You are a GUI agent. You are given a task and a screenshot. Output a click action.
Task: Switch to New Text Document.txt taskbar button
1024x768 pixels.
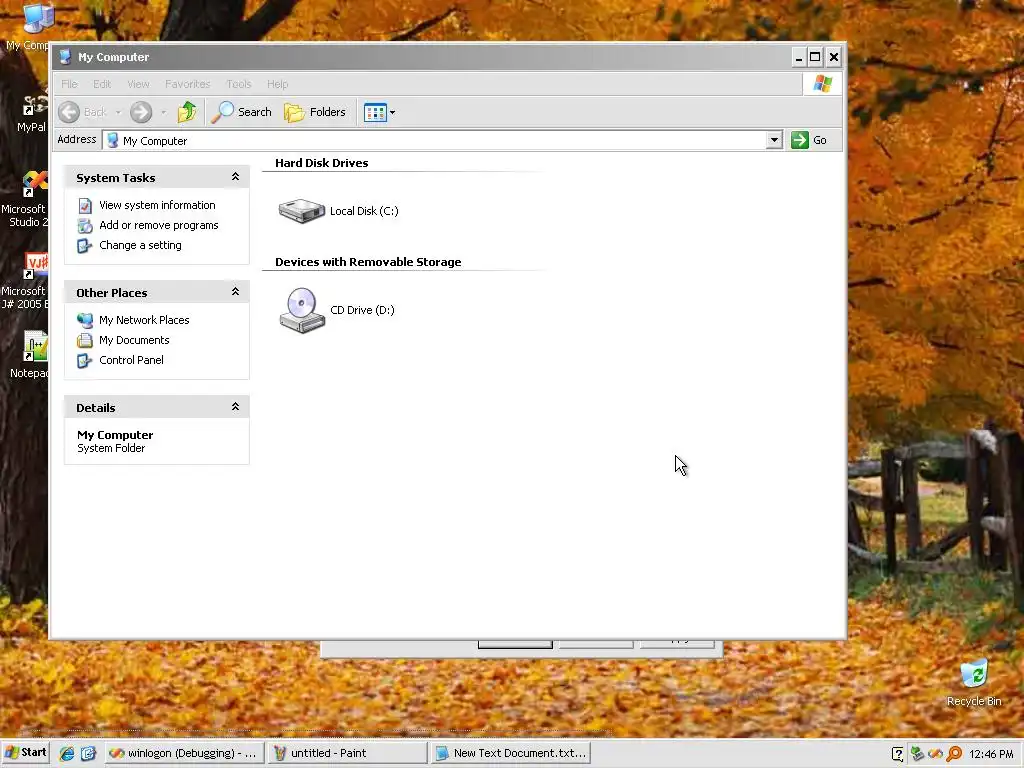510,753
